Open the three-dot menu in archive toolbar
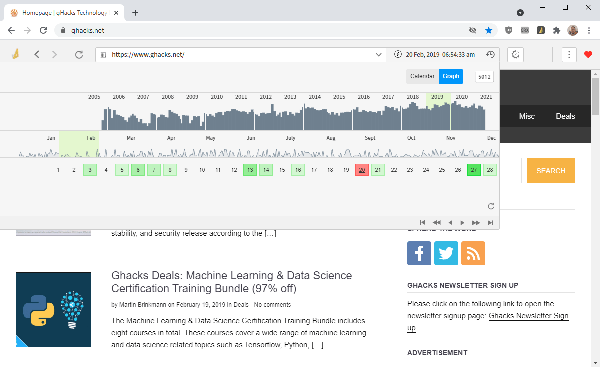 tap(569, 55)
